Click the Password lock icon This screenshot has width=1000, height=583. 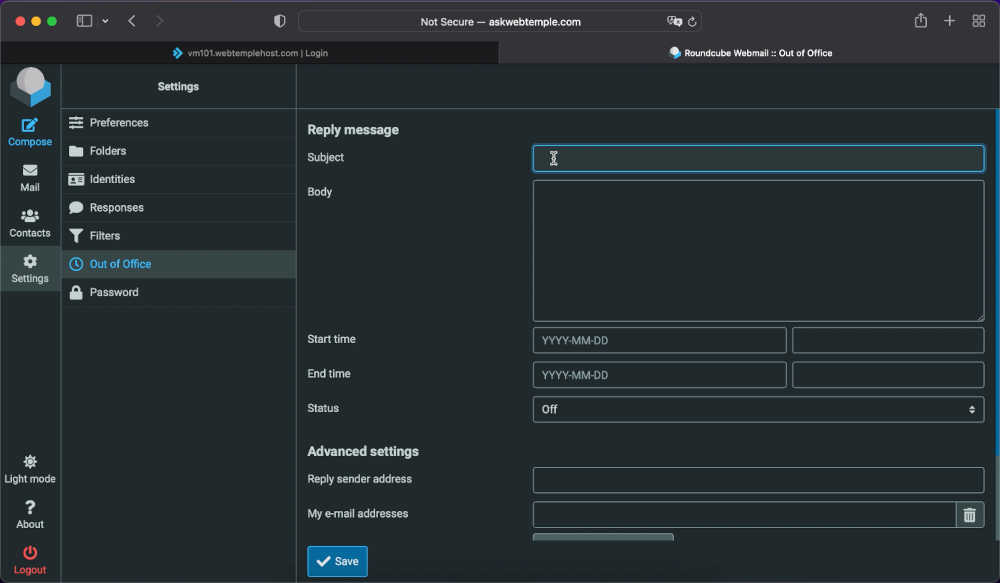[x=76, y=292]
